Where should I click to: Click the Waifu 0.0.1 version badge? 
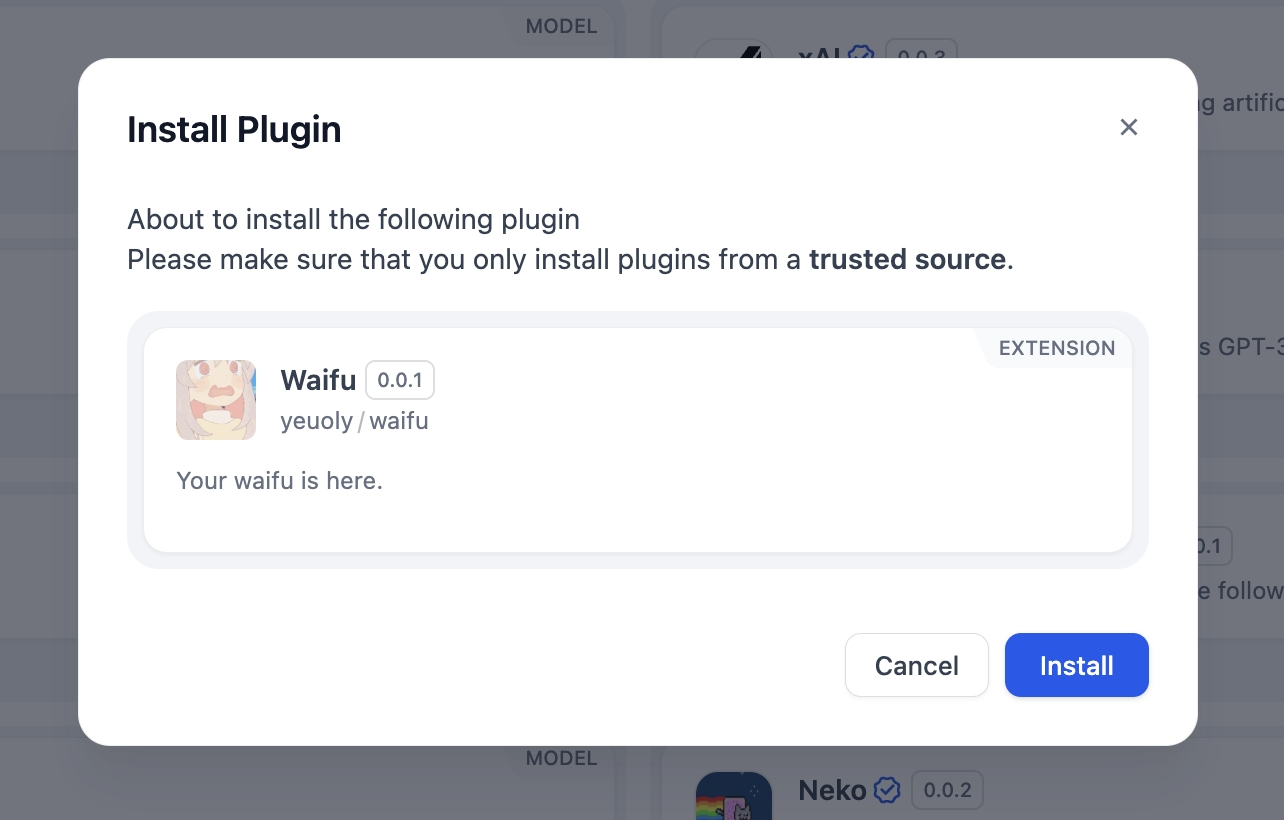coord(400,380)
